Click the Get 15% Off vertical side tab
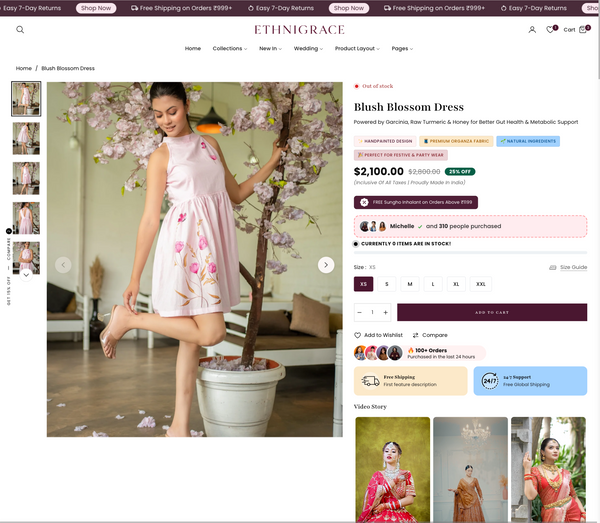The width and height of the screenshot is (600, 523). (8, 291)
